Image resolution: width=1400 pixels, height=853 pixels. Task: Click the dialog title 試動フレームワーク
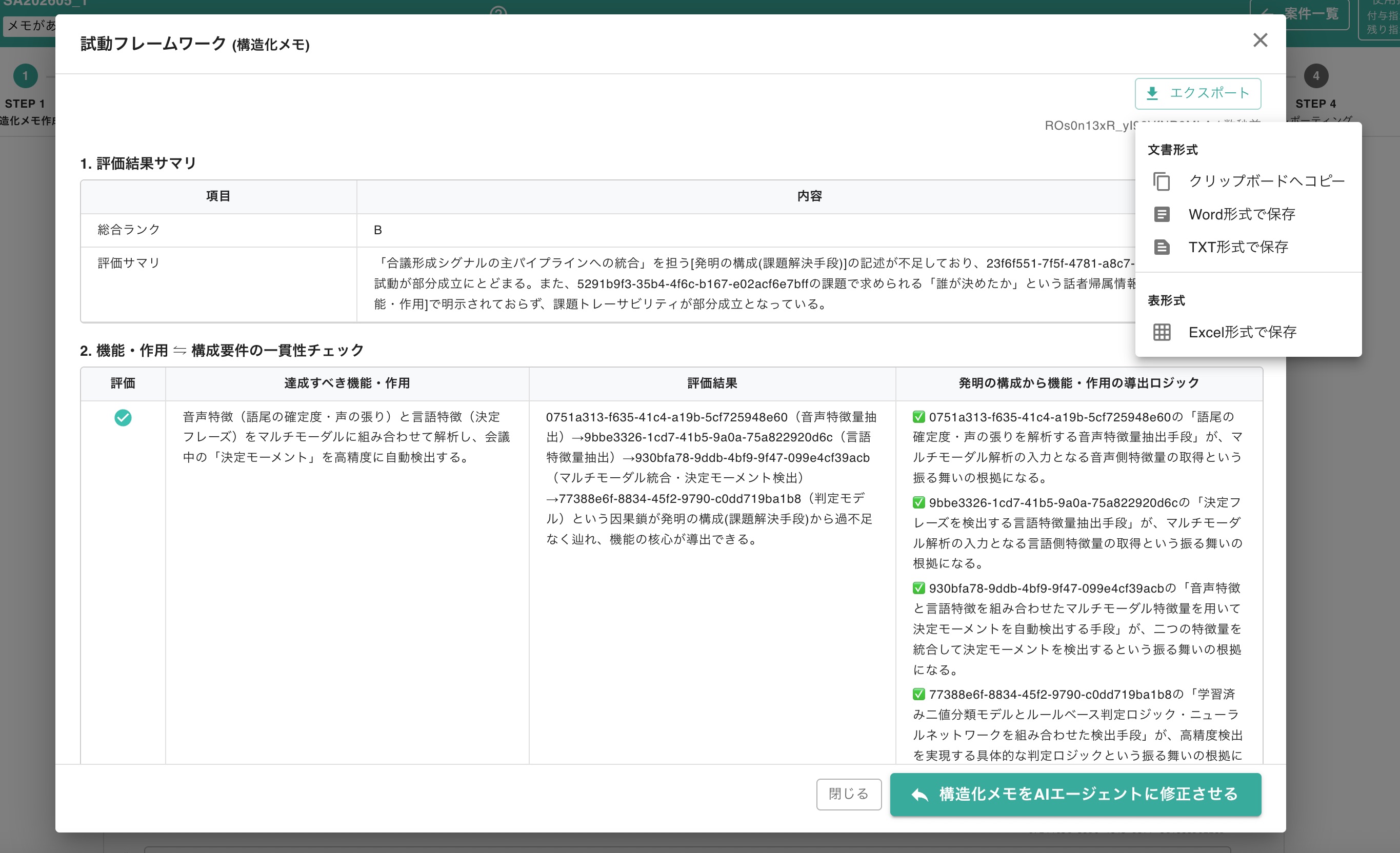pyautogui.click(x=153, y=44)
